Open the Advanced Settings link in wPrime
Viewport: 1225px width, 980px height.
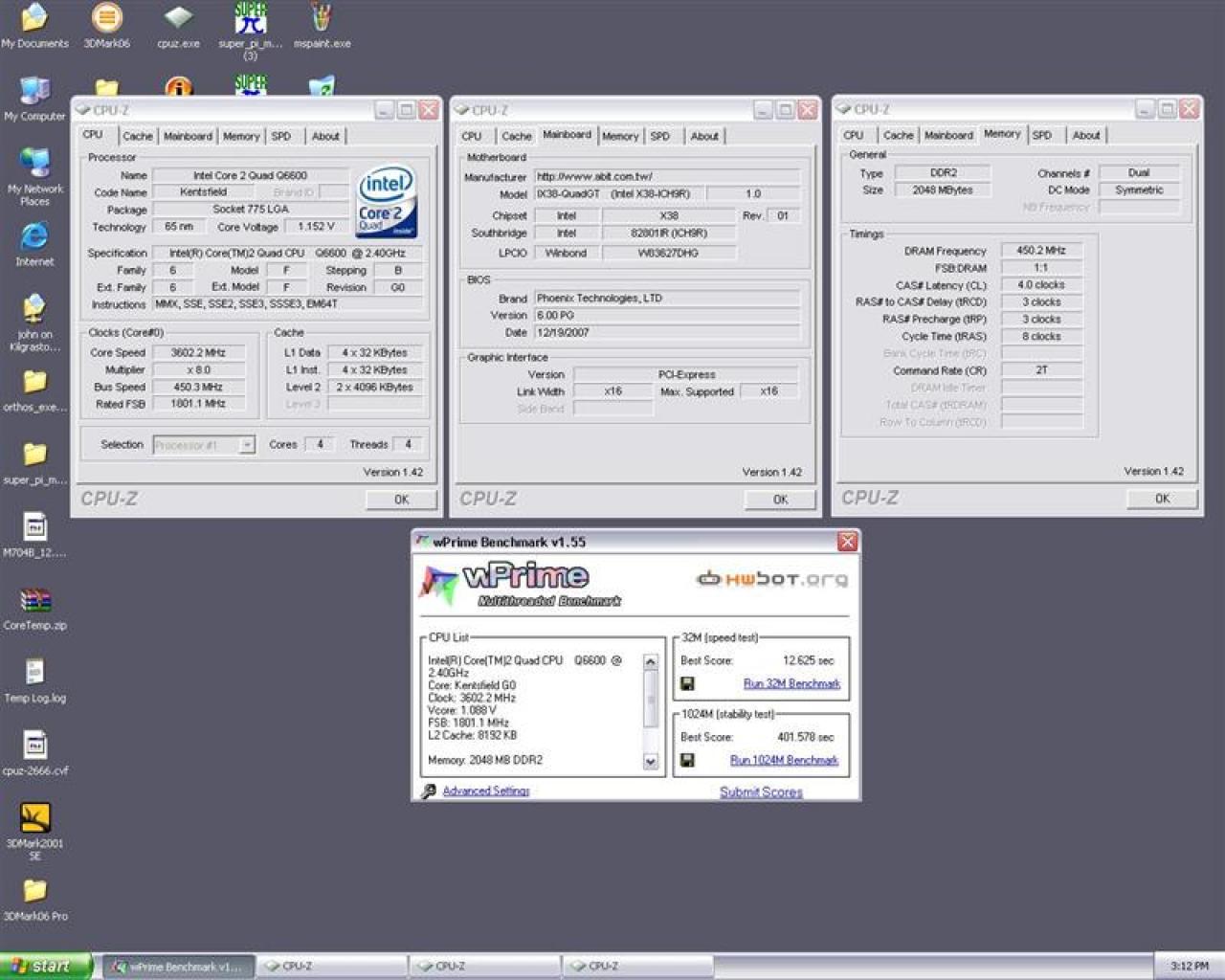[486, 791]
